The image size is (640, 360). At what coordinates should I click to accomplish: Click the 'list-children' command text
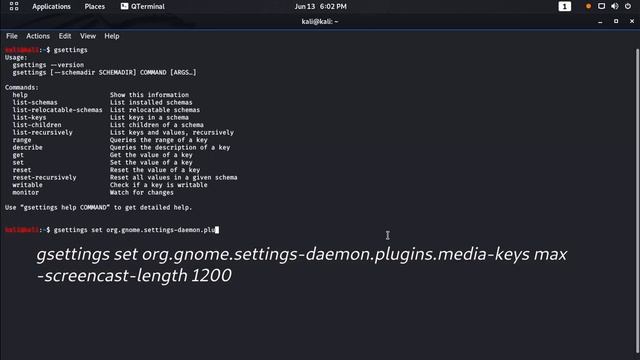[37, 125]
